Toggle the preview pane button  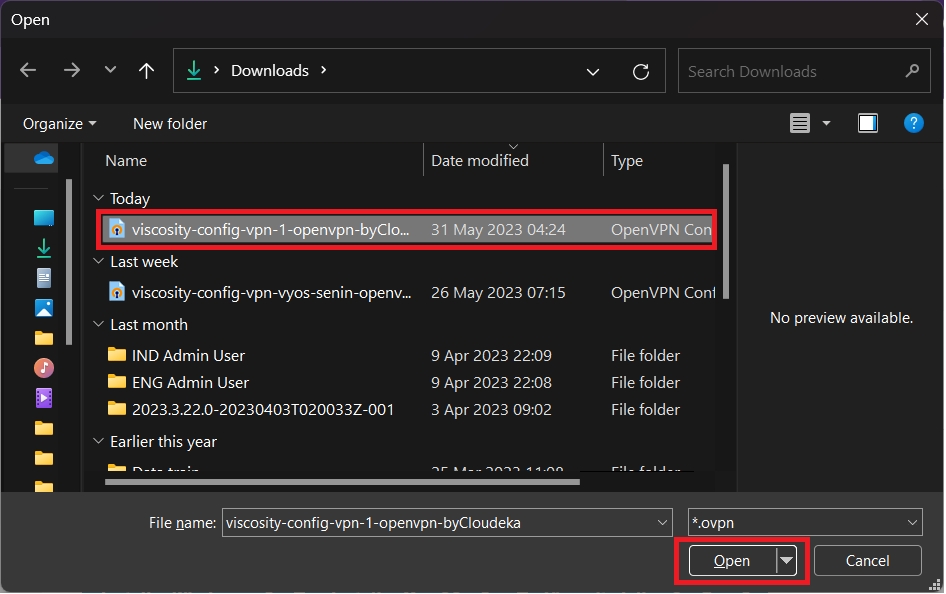point(867,123)
